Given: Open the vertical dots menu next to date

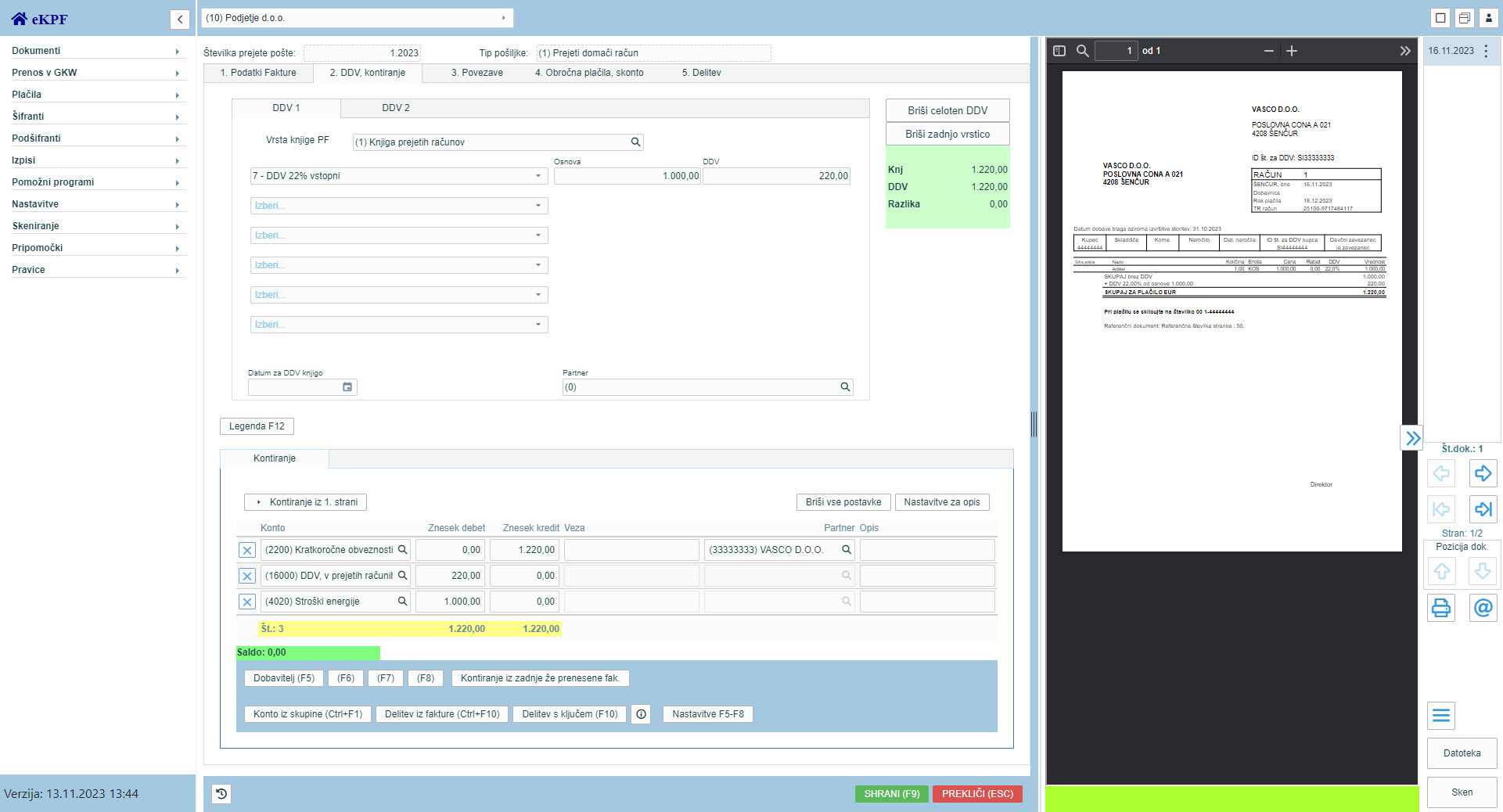Looking at the screenshot, I should 1487,51.
